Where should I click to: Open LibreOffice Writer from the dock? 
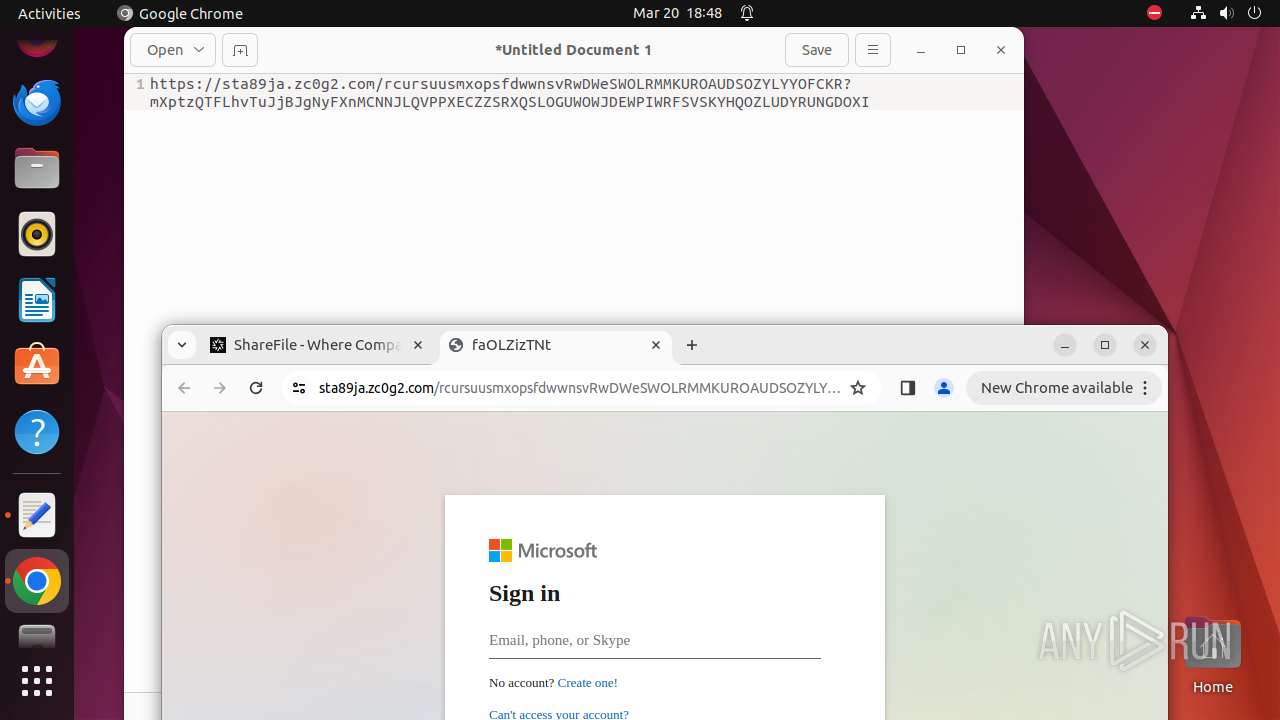(37, 300)
